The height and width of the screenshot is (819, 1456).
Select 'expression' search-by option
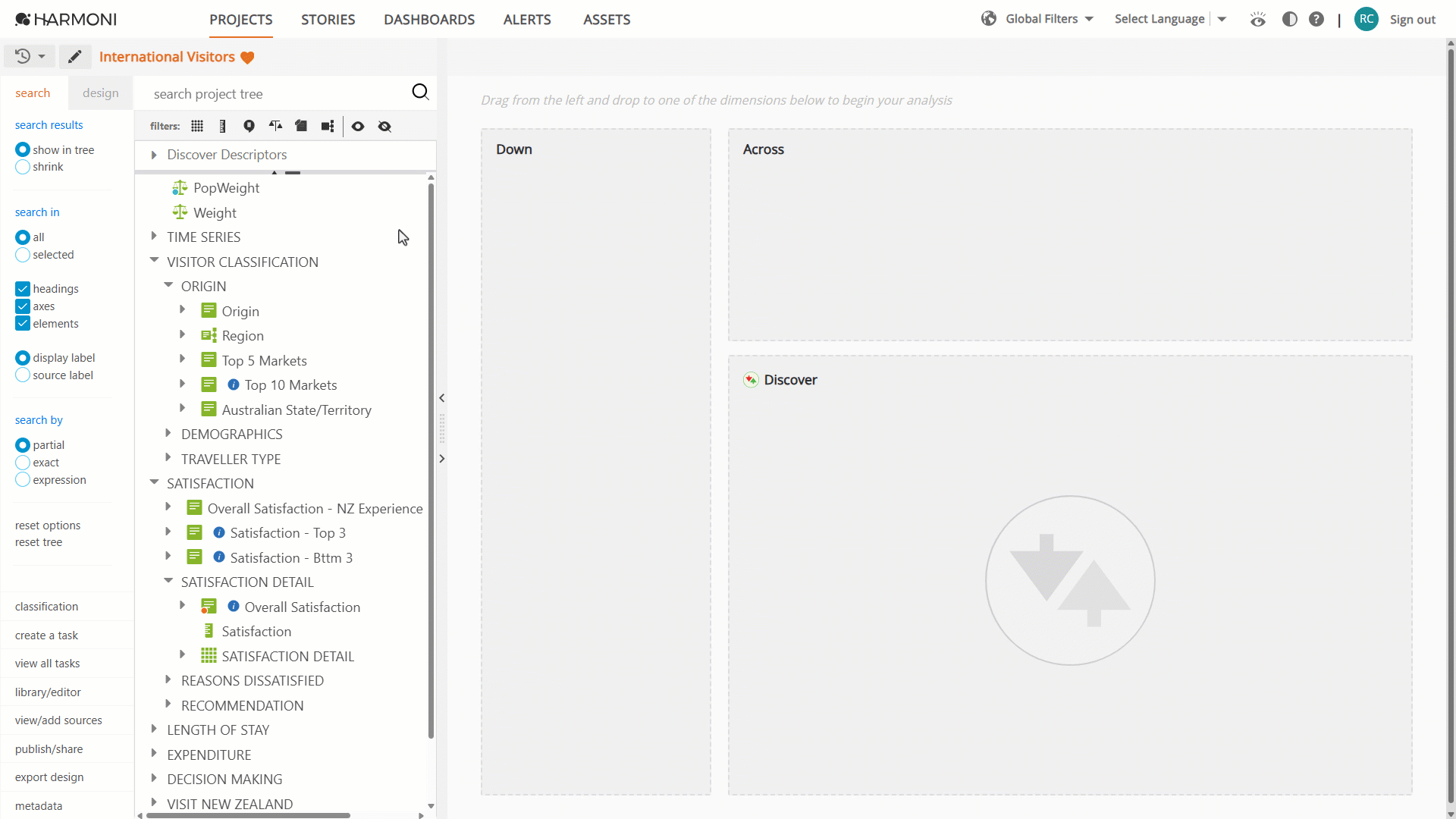click(23, 480)
